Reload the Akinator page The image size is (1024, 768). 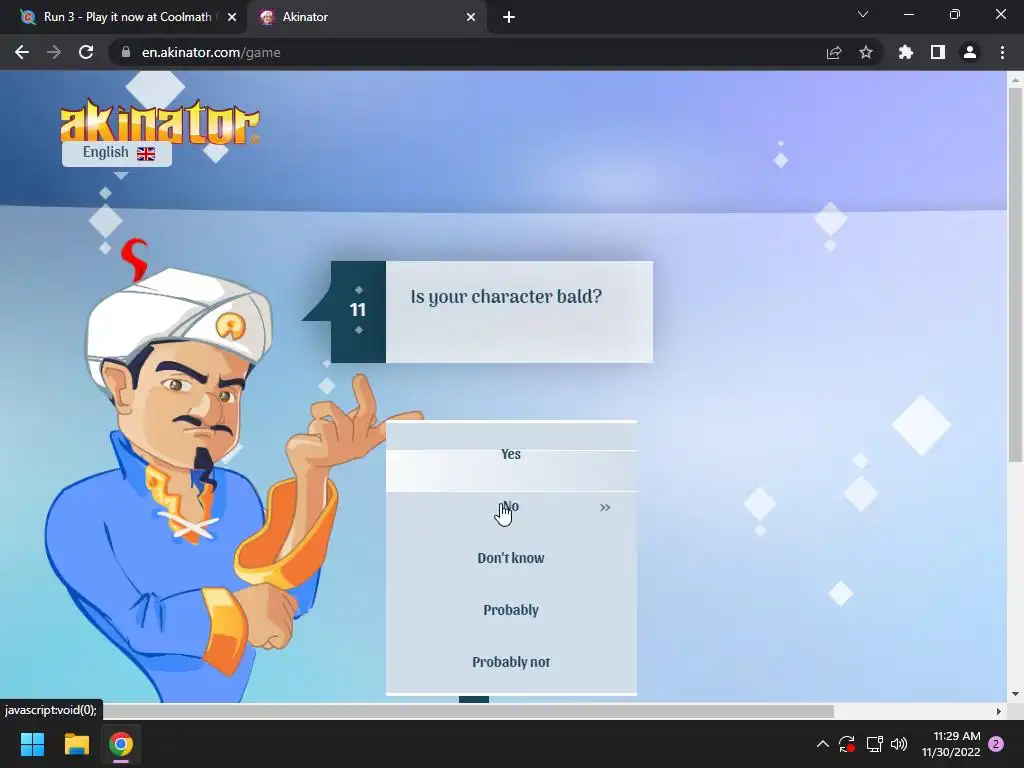click(86, 52)
